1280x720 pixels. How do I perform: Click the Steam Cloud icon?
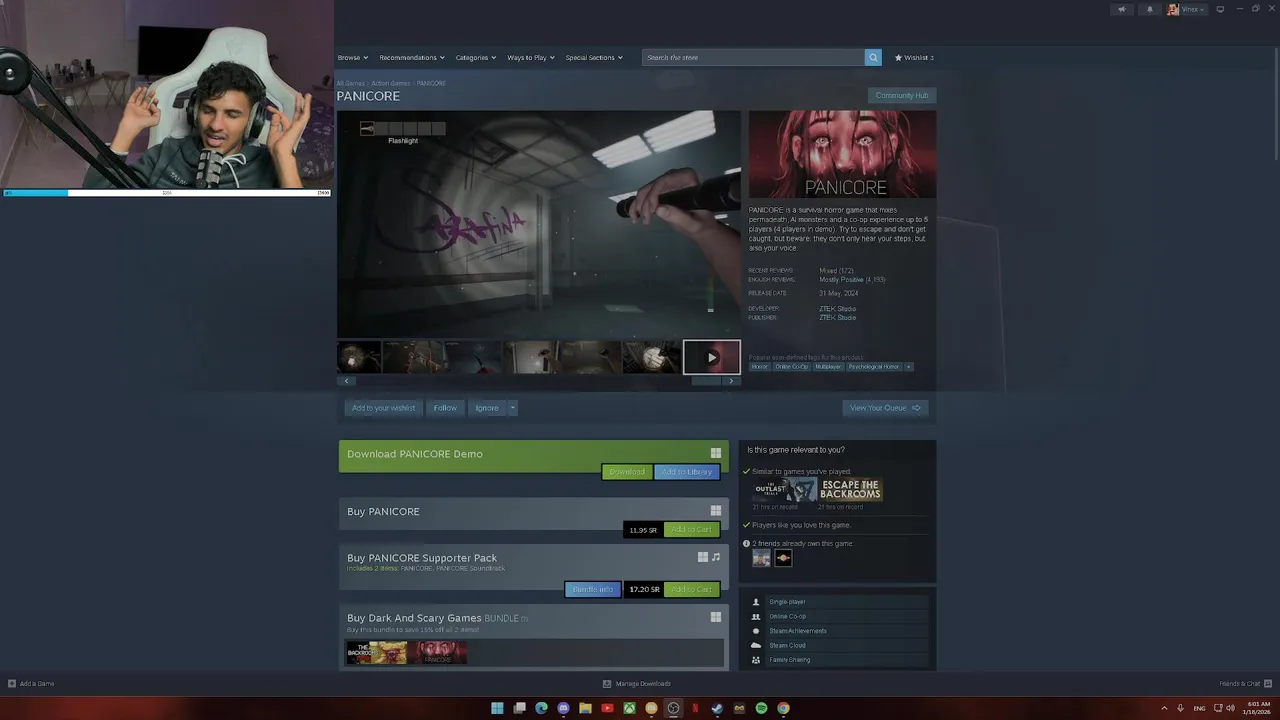click(x=756, y=645)
